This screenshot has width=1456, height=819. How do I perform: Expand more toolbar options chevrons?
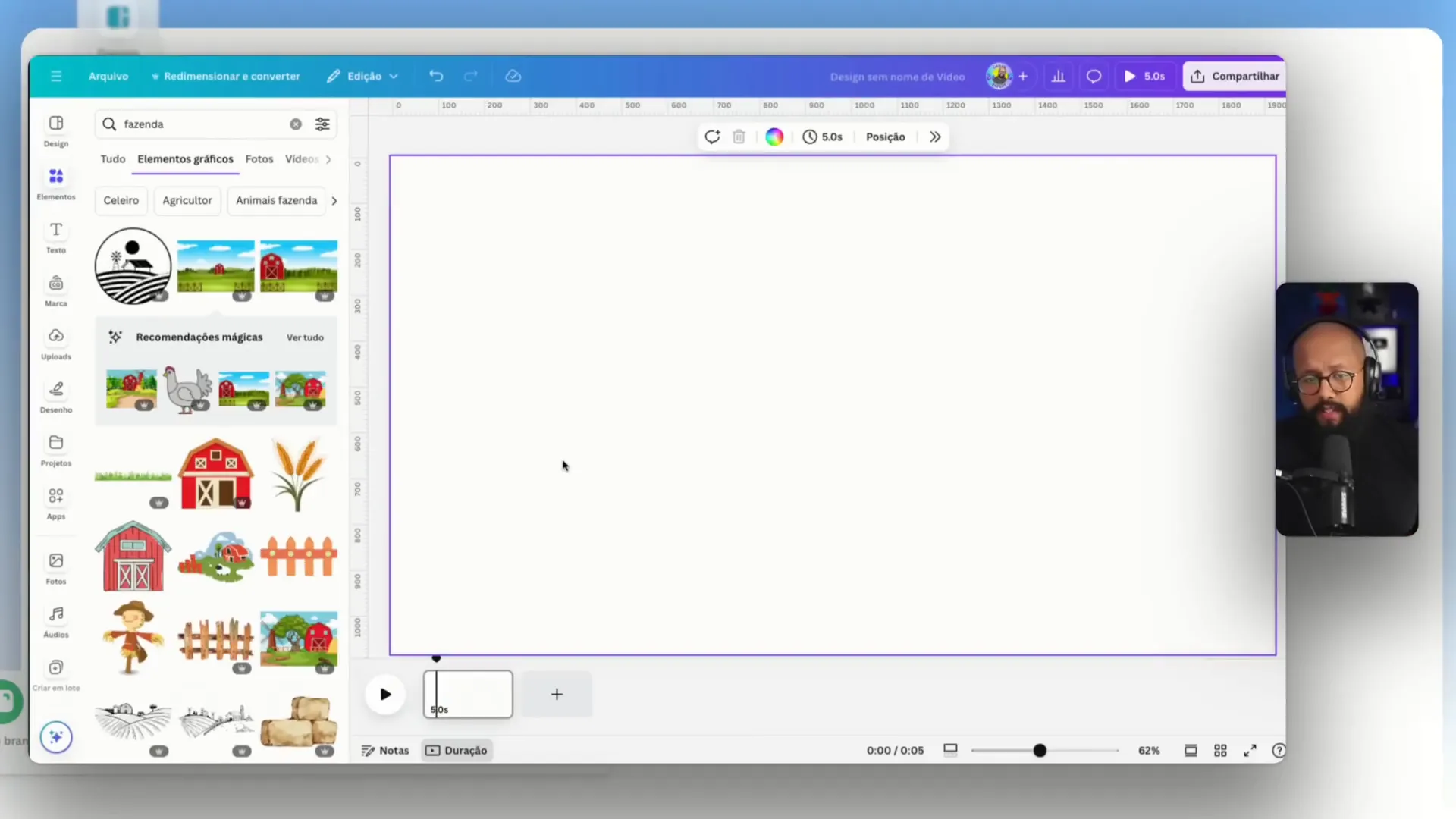tap(935, 136)
